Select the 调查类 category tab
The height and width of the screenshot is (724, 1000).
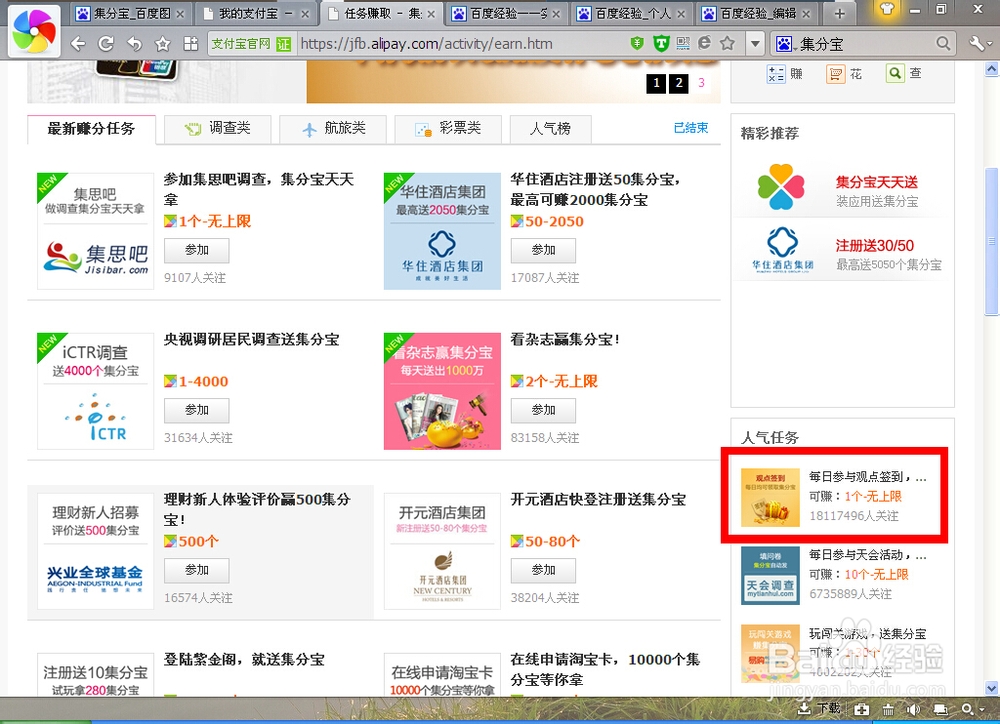217,129
